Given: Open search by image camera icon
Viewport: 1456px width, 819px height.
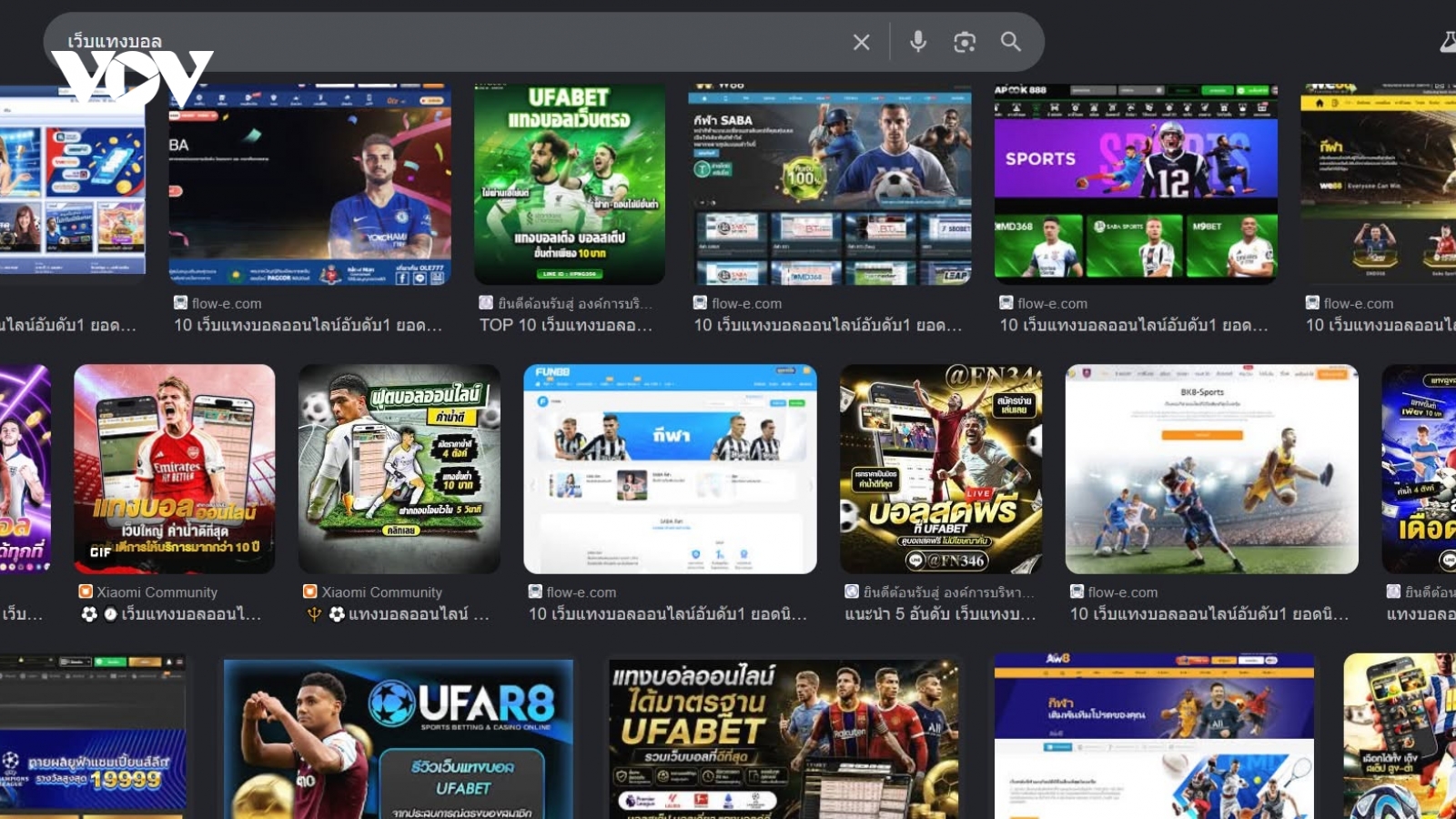Looking at the screenshot, I should (965, 42).
